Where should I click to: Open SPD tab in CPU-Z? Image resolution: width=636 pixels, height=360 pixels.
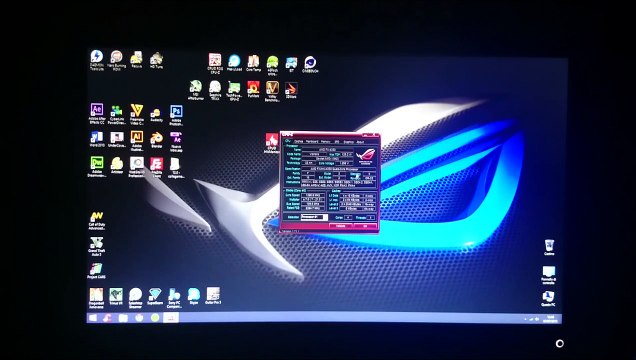337,141
